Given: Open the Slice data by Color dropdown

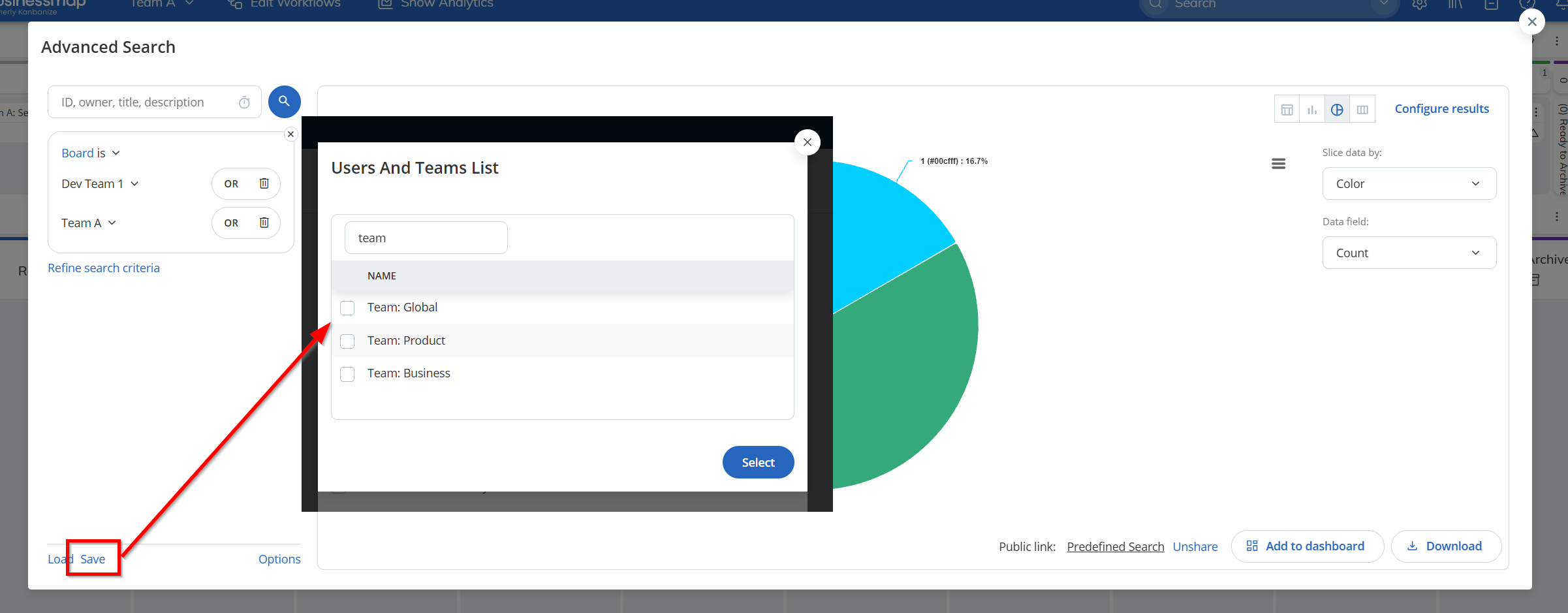Looking at the screenshot, I should pos(1409,184).
